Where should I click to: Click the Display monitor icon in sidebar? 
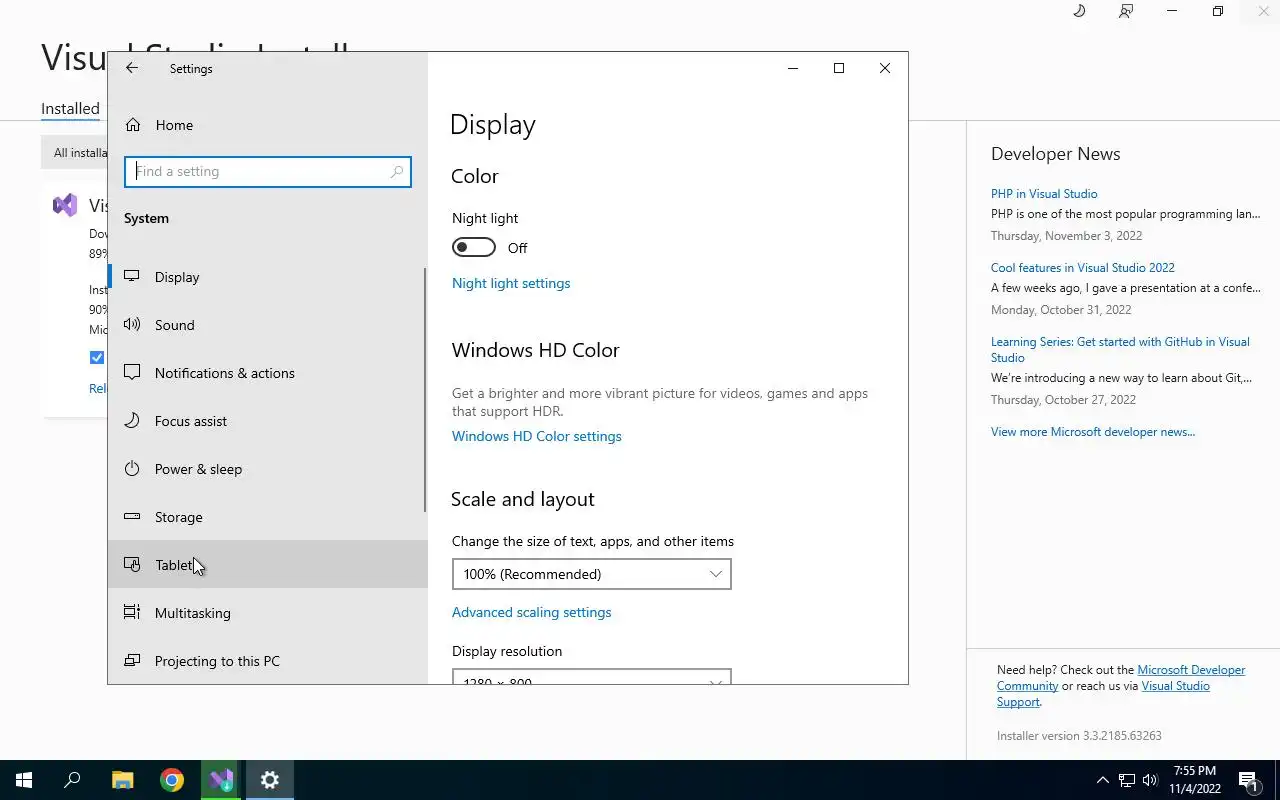132,276
